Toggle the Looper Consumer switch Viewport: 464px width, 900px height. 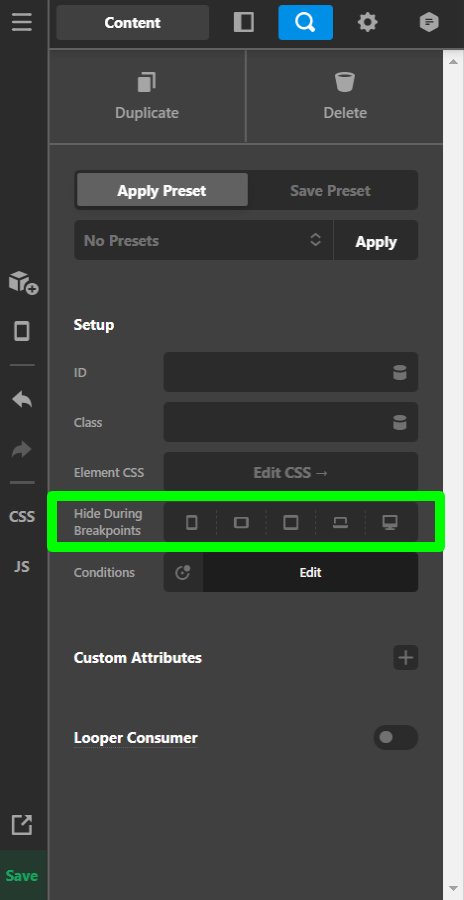pos(396,738)
